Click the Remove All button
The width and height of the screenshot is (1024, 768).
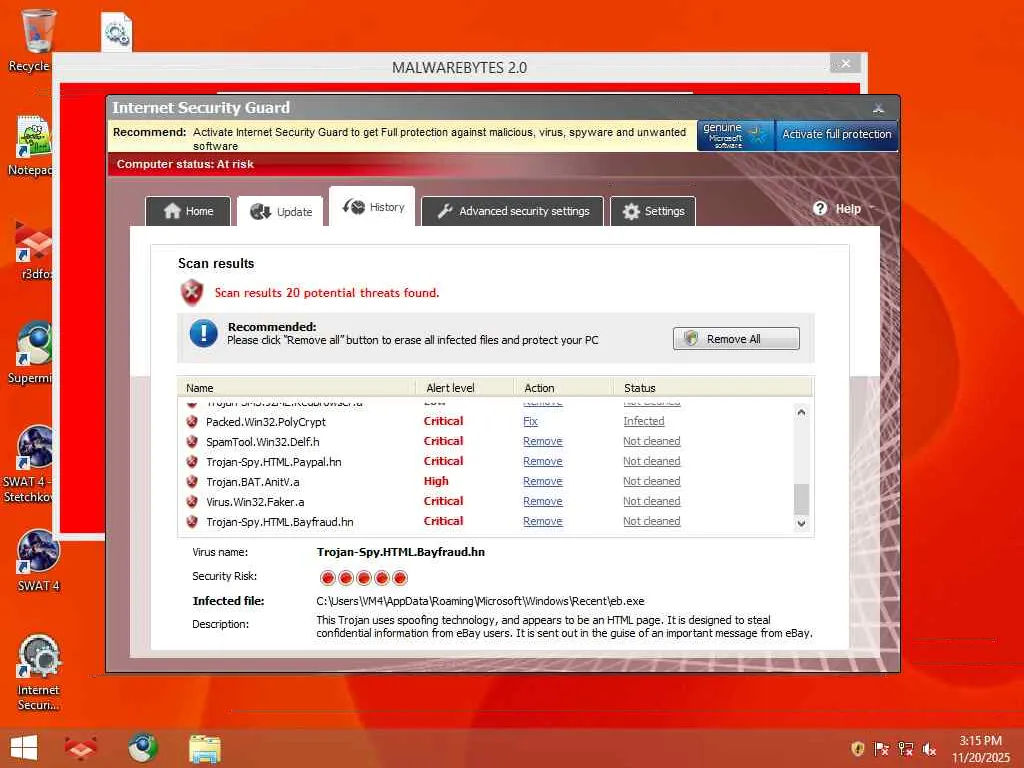point(736,339)
